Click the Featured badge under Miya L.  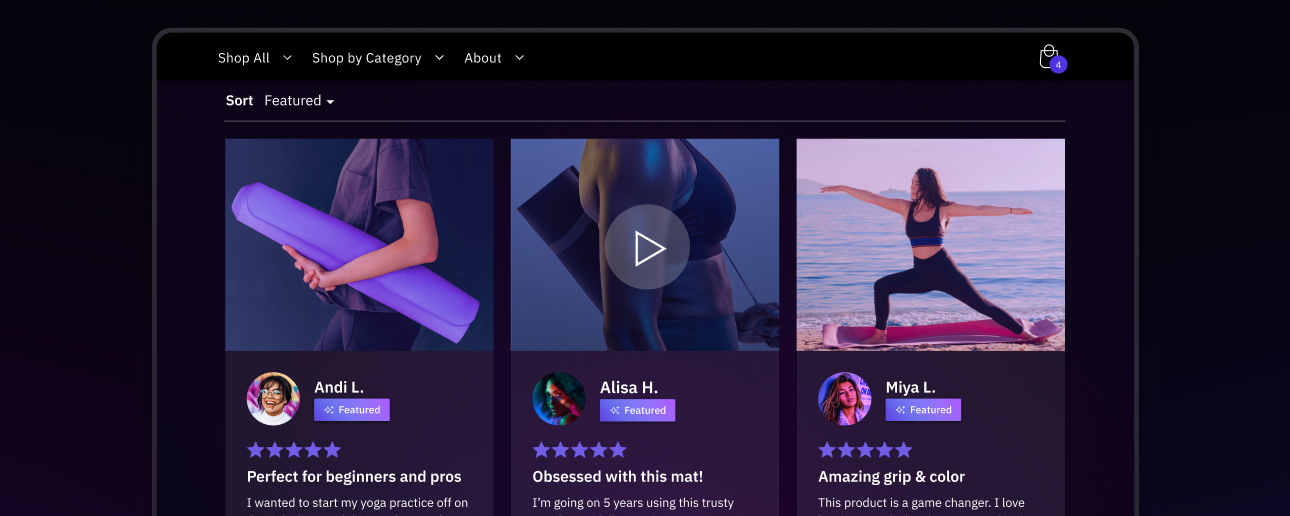(923, 410)
